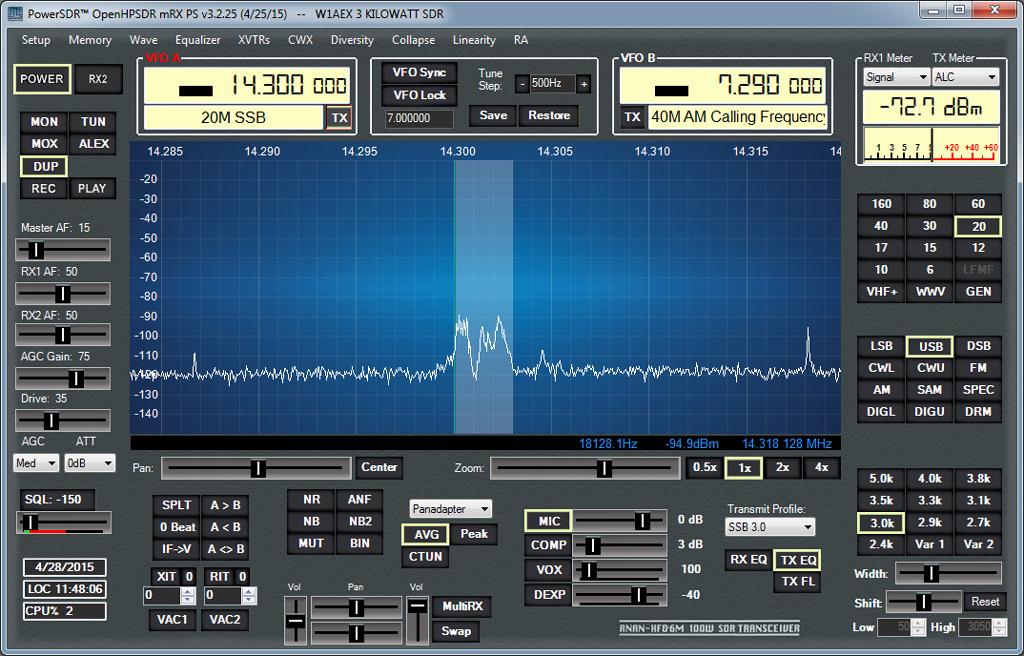Select the 40 meter band
1024x656 pixels.
coord(881,226)
